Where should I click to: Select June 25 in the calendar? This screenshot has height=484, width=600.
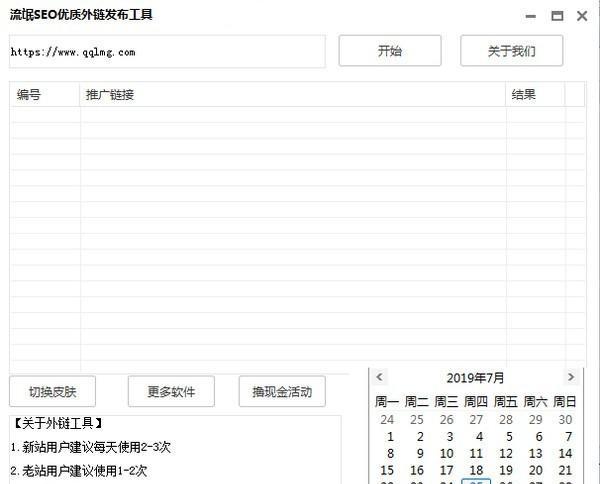[x=417, y=420]
